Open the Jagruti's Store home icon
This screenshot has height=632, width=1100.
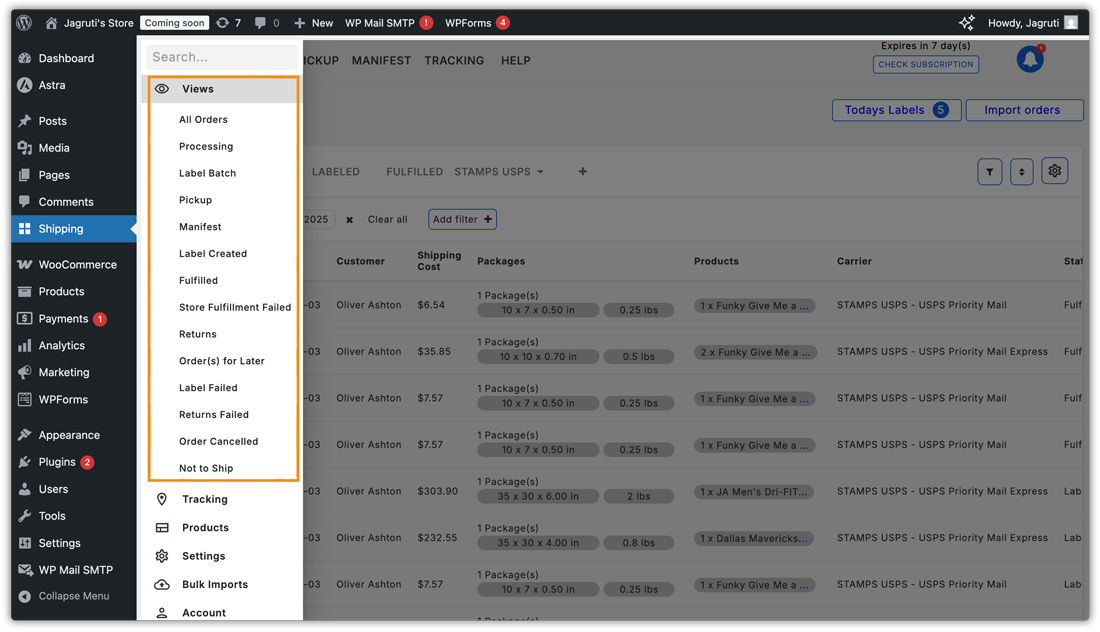pyautogui.click(x=51, y=22)
